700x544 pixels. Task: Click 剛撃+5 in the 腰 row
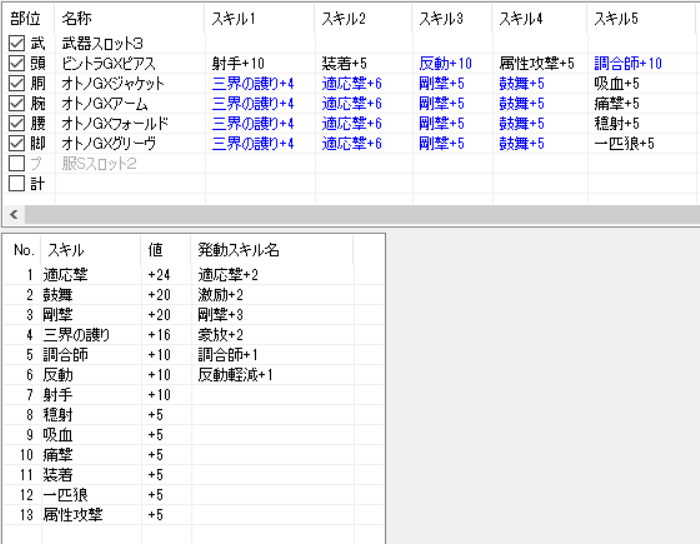442,124
